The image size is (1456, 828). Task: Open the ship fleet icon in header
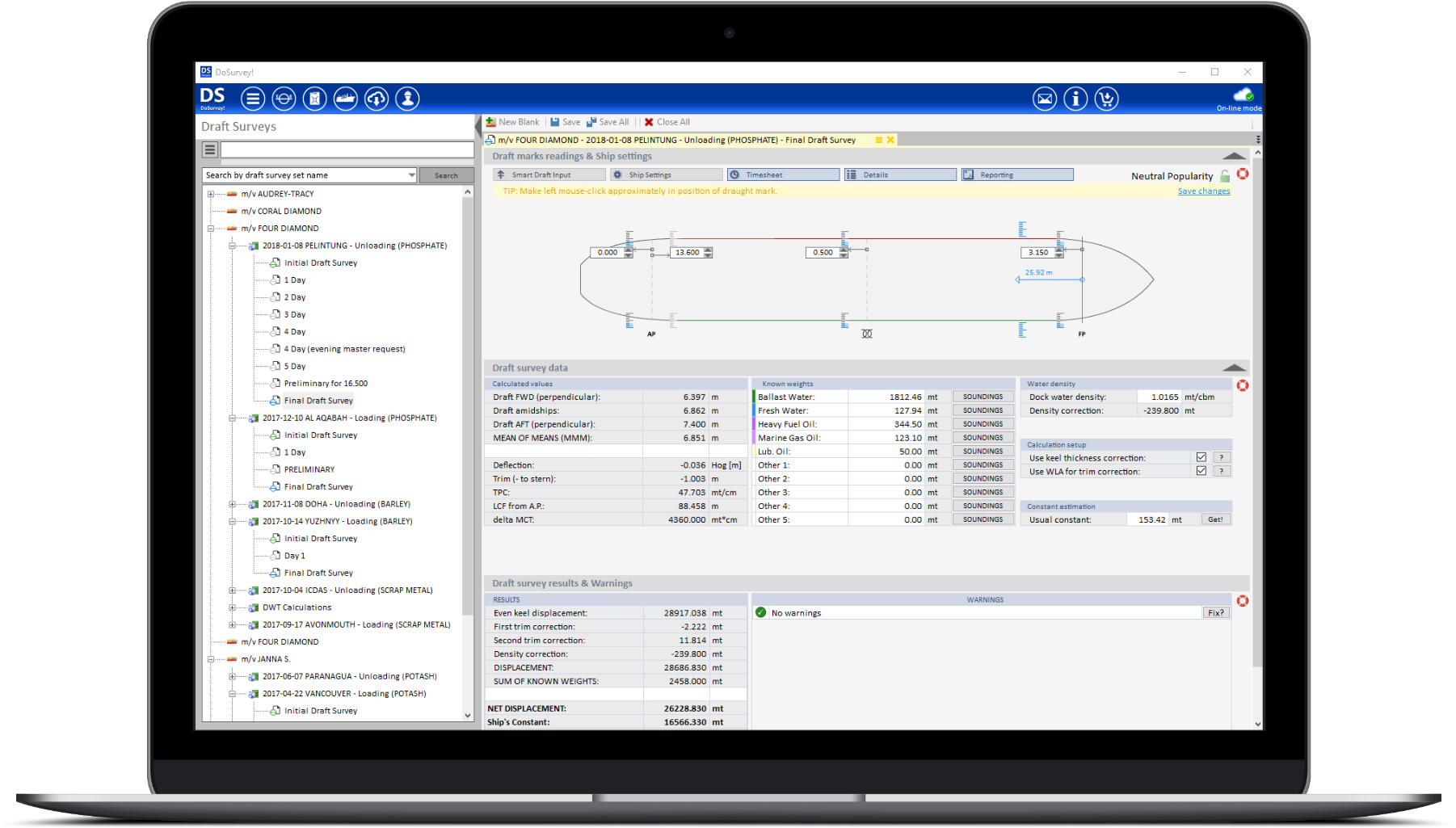pos(345,99)
